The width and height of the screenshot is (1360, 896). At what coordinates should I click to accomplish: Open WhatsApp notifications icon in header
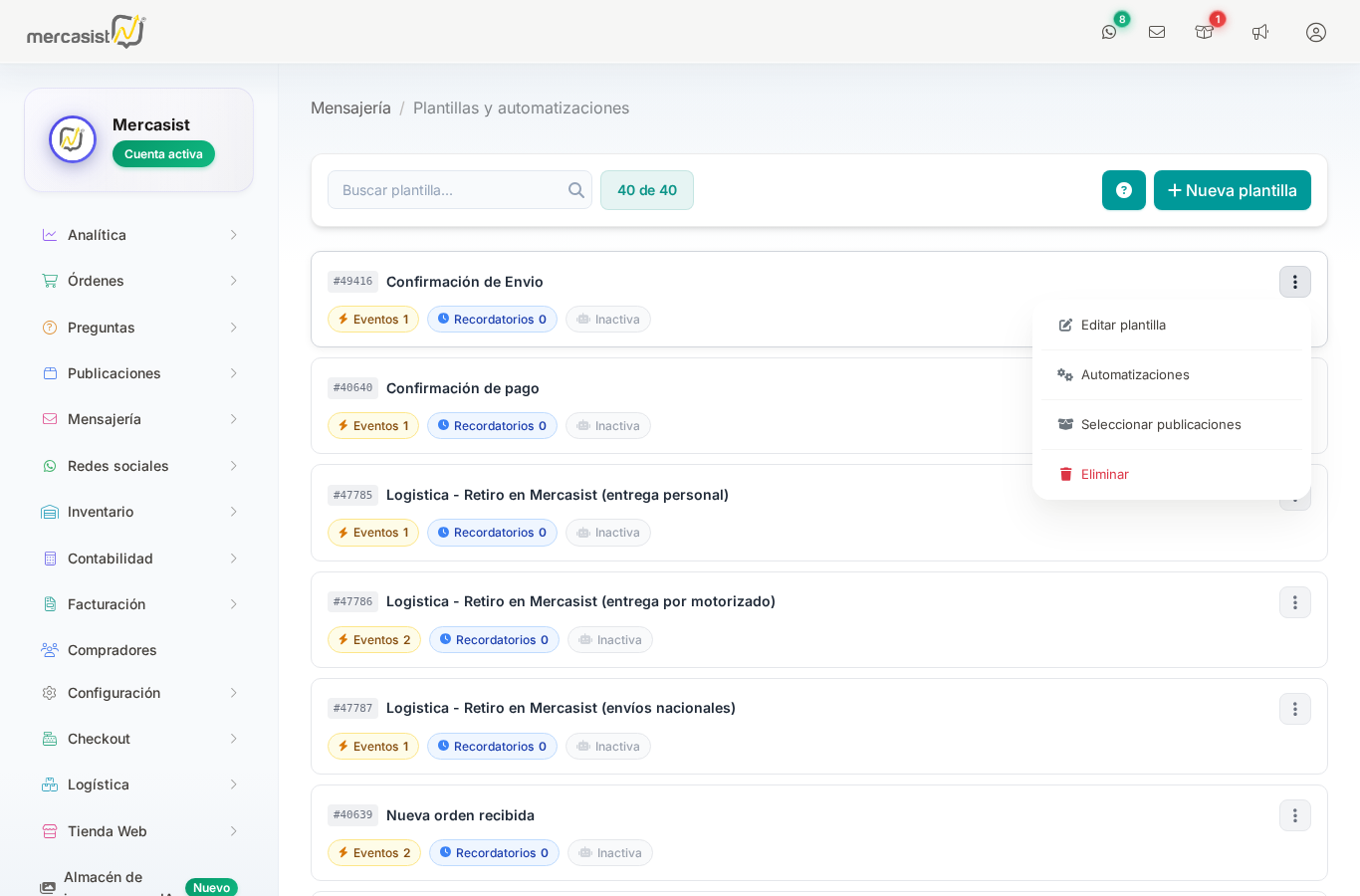pos(1109,32)
